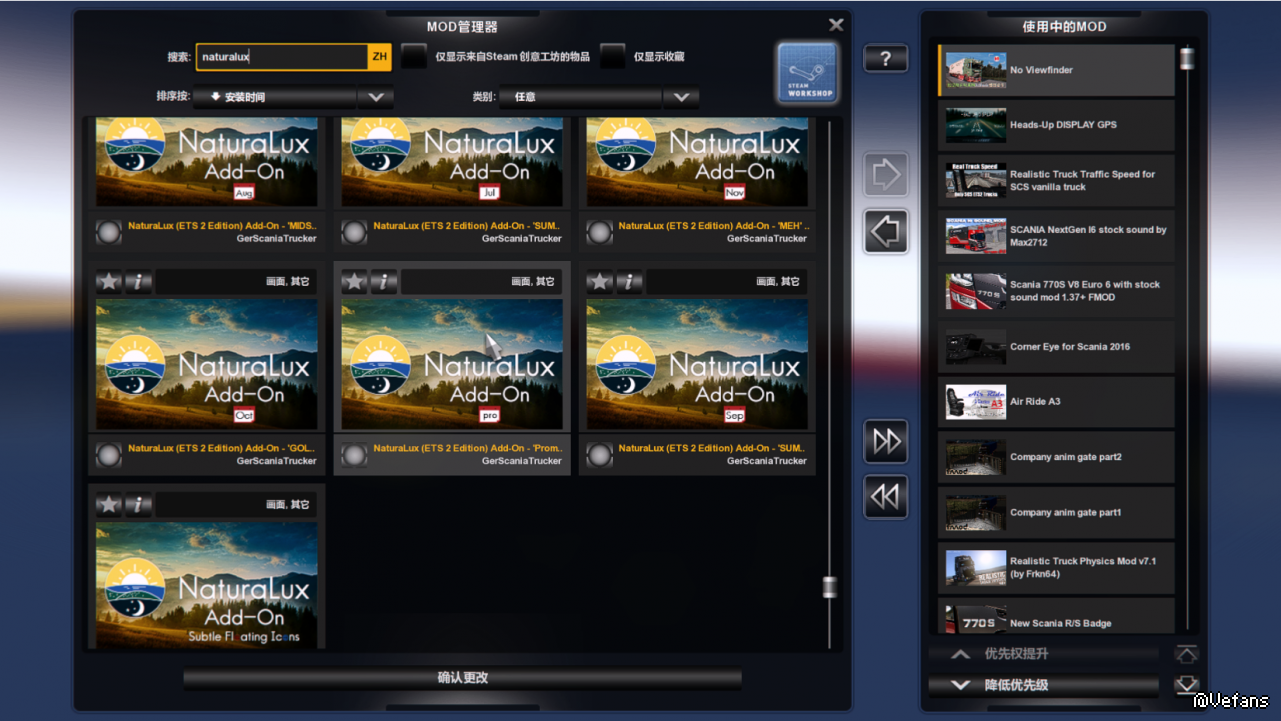Toggle the NaturaLux 'GOL' add-on status circle

tap(109, 455)
